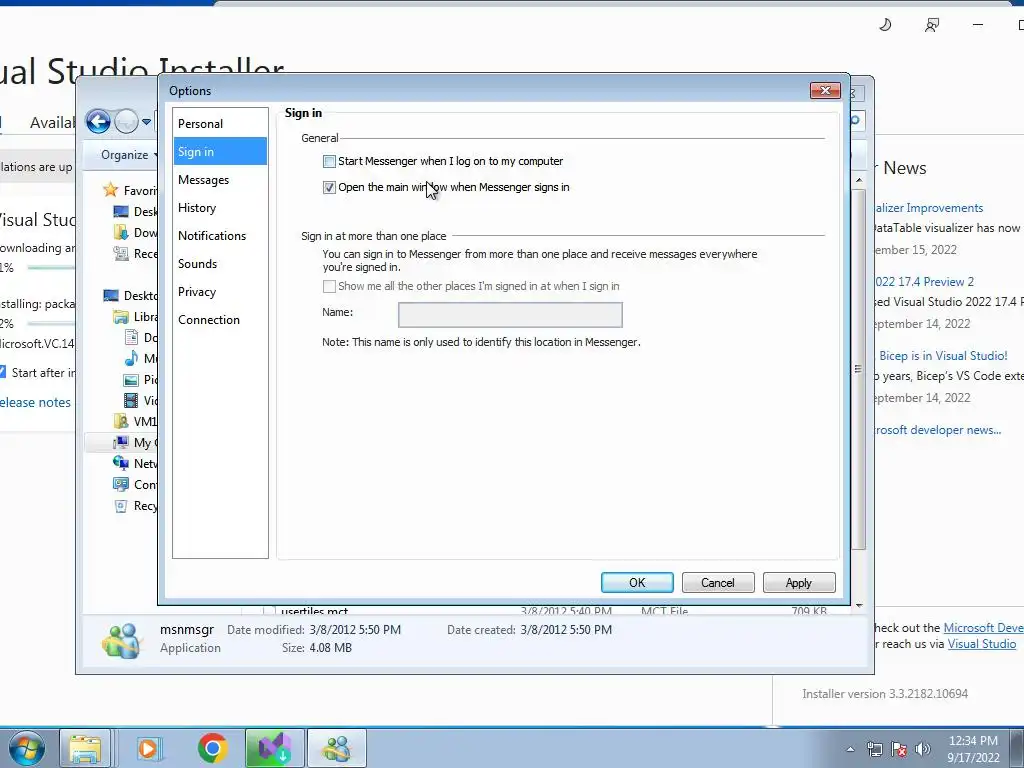
Task: Apply the Options changes
Action: click(x=799, y=583)
